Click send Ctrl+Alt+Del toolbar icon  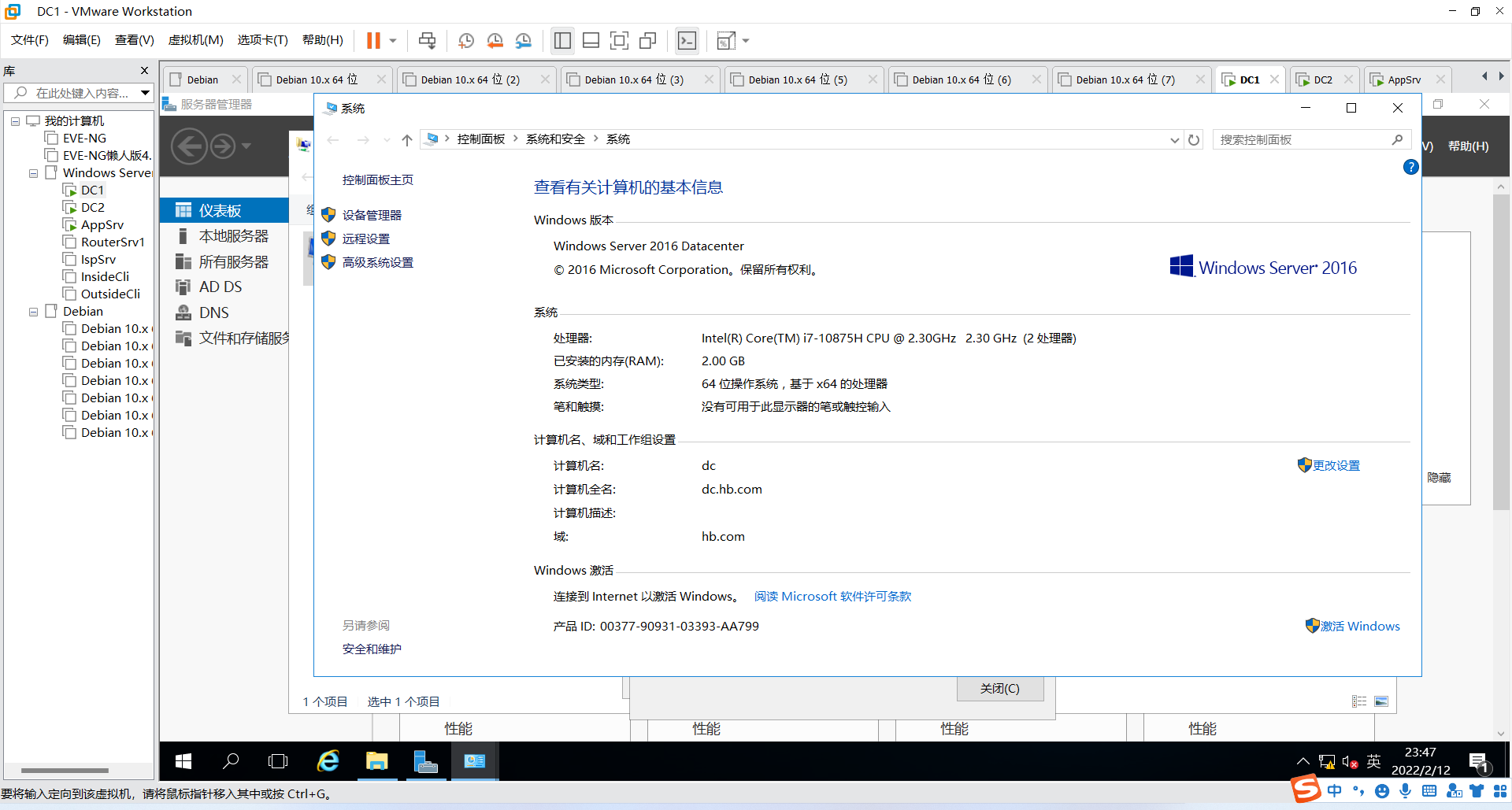coord(427,41)
